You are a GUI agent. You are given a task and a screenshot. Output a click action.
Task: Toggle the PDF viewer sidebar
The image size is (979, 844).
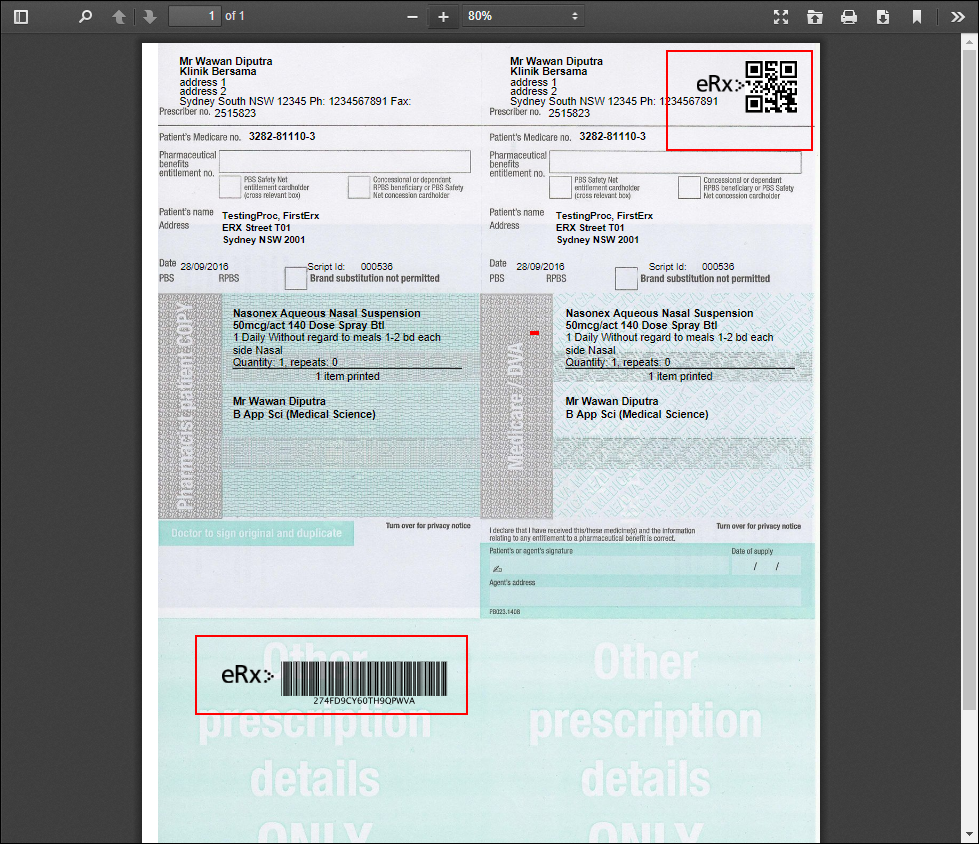tap(21, 17)
